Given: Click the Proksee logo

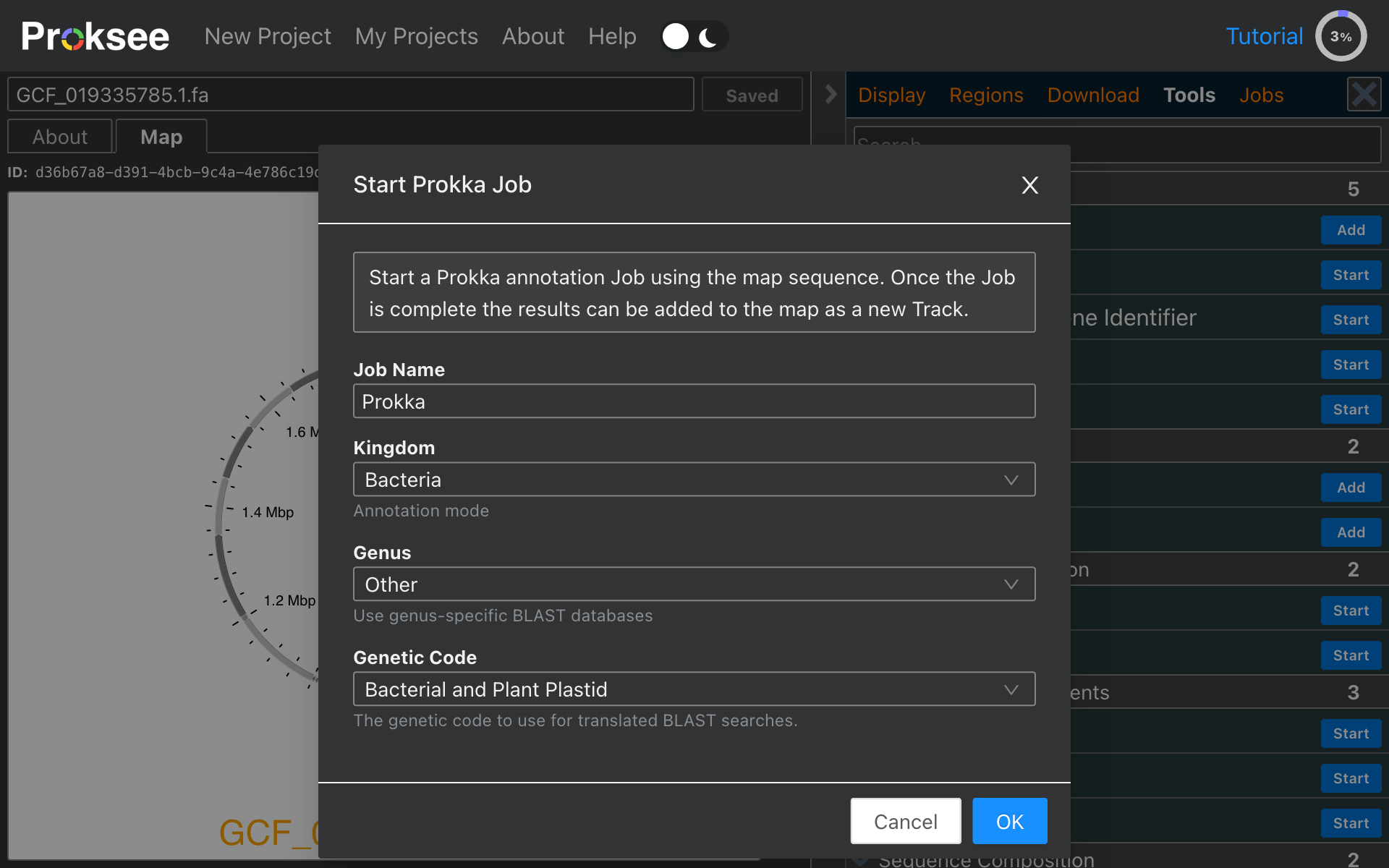Looking at the screenshot, I should pos(95,36).
